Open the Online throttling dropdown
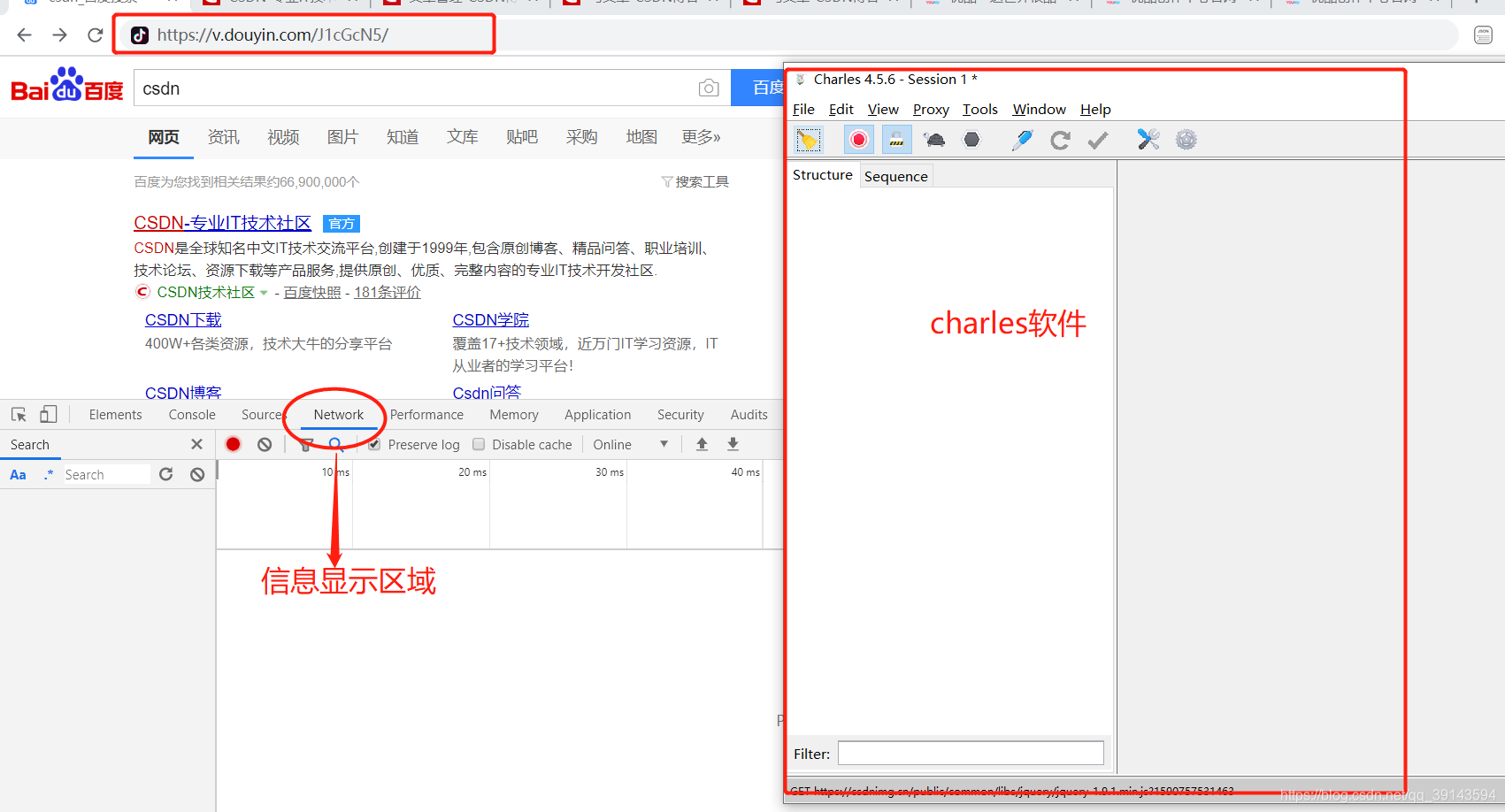Image resolution: width=1505 pixels, height=812 pixels. point(630,444)
